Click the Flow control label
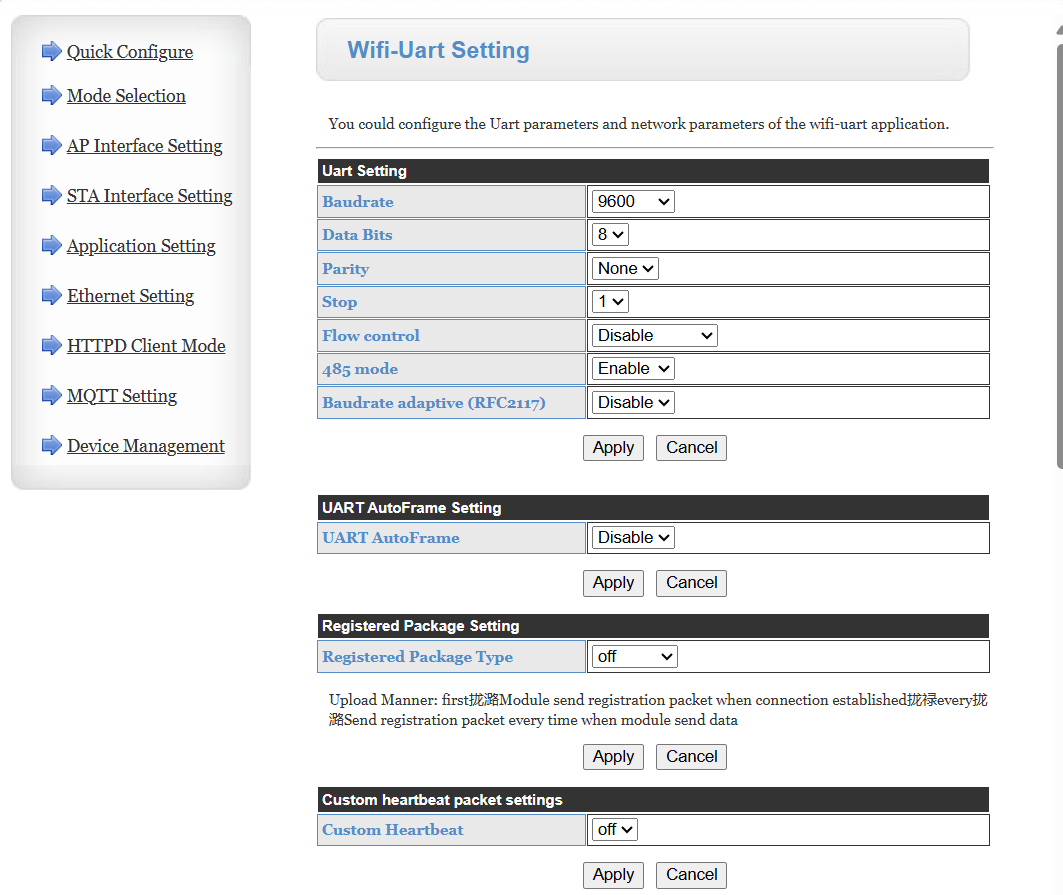The image size is (1063, 895). click(370, 336)
